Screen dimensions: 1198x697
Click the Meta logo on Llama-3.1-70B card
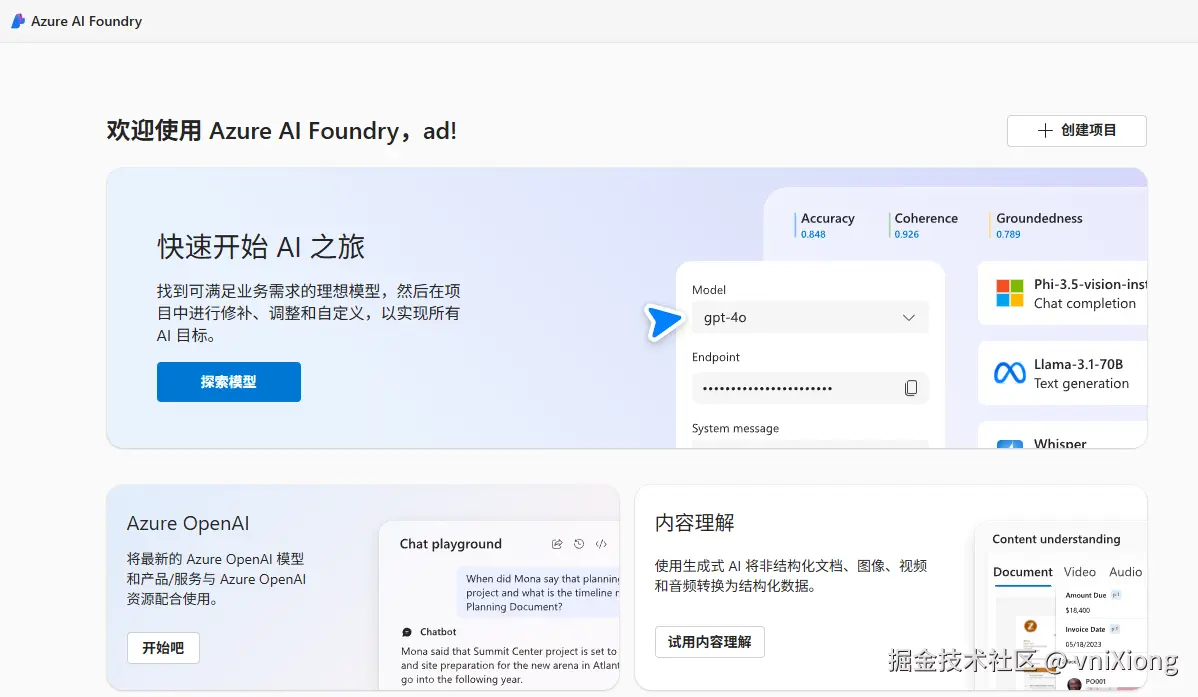1009,373
